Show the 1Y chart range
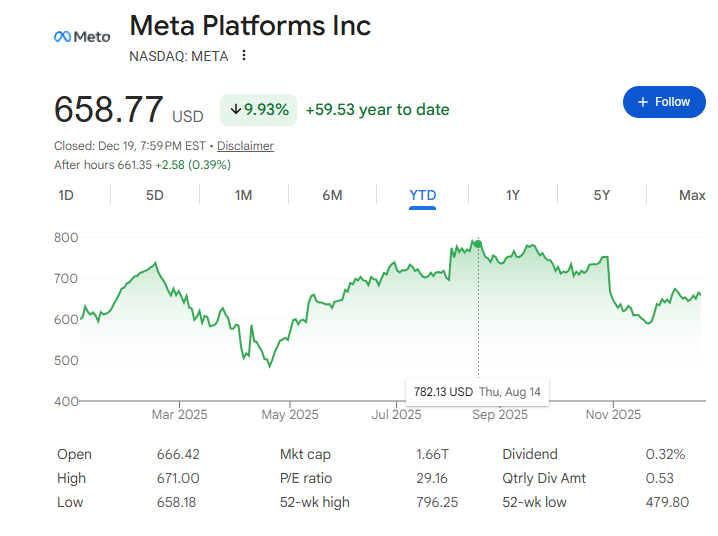This screenshot has width=718, height=536. click(x=512, y=195)
